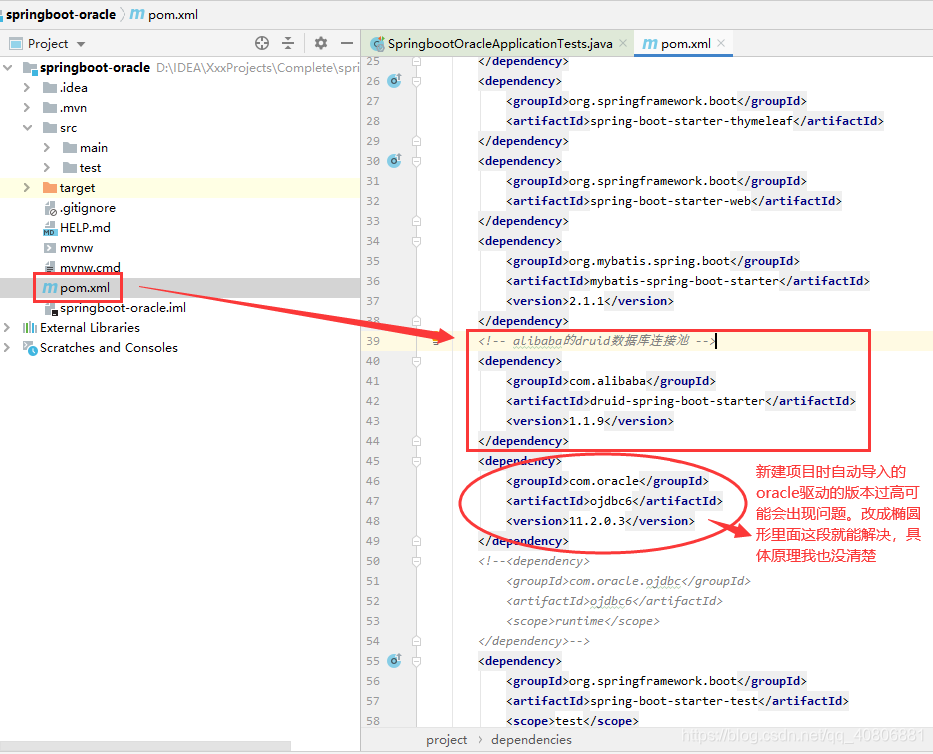This screenshot has width=933, height=754.
Task: Click 'dependencies' in the editor breadcrumb
Action: click(x=531, y=740)
